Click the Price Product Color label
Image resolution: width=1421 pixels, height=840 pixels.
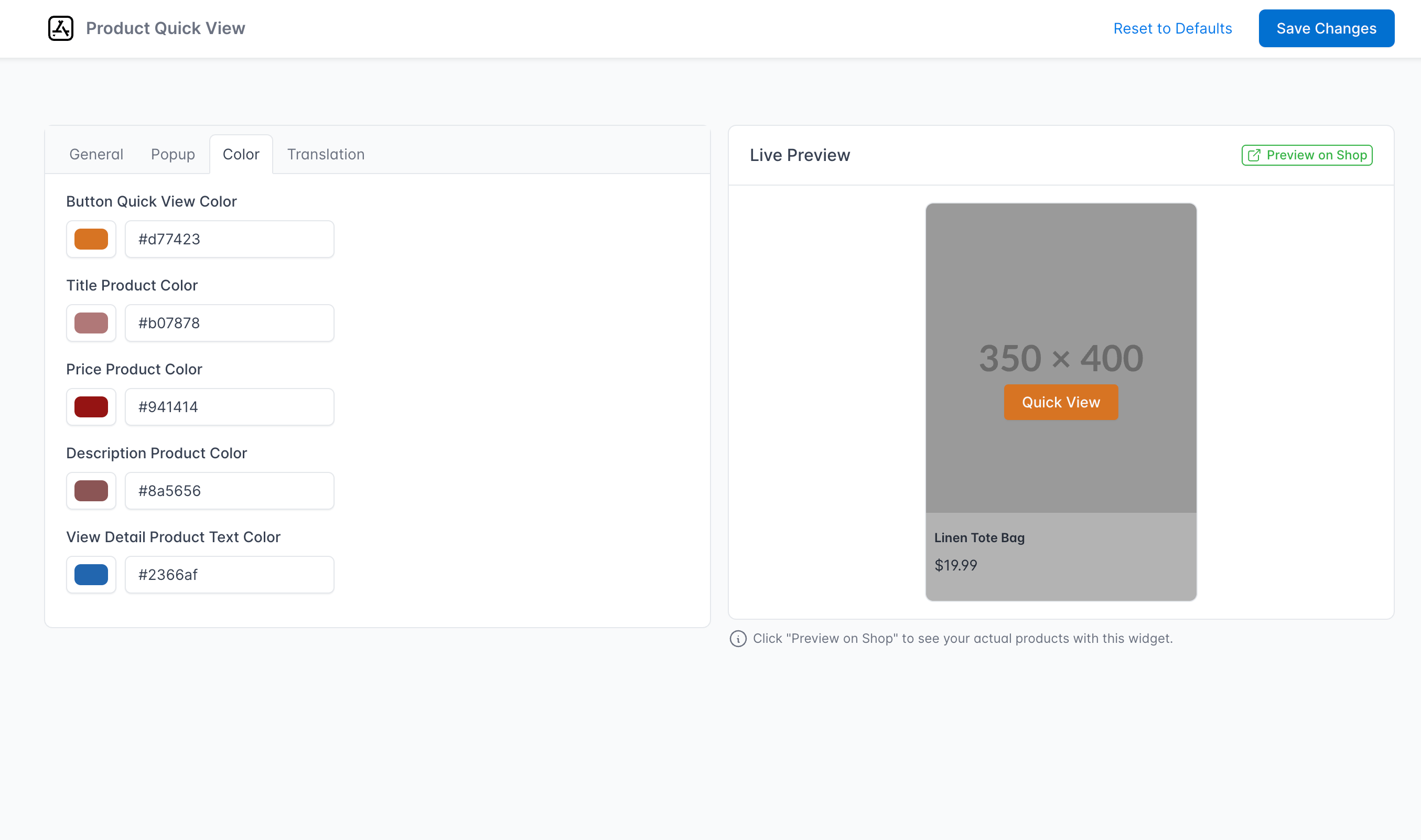point(134,369)
